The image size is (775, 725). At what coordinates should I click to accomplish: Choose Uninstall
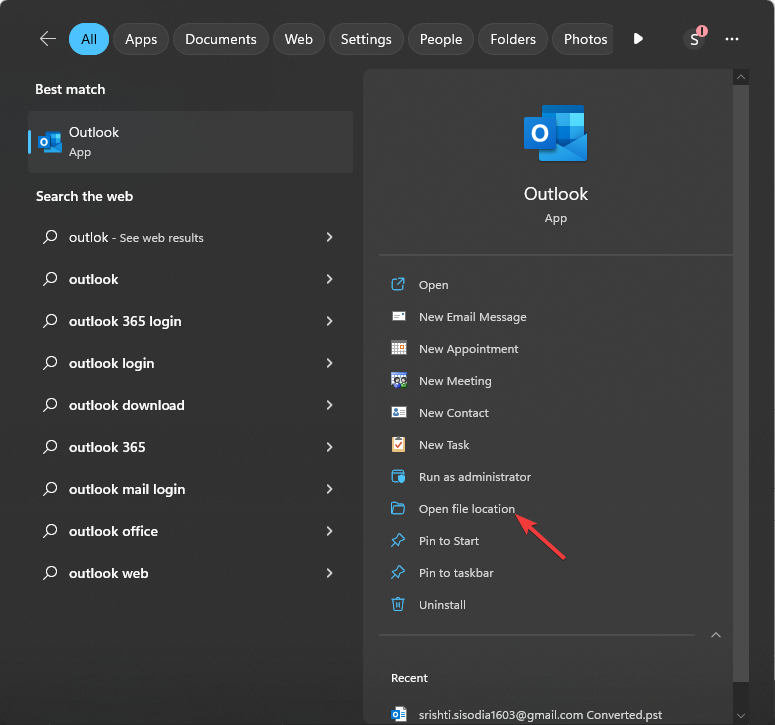coord(442,605)
